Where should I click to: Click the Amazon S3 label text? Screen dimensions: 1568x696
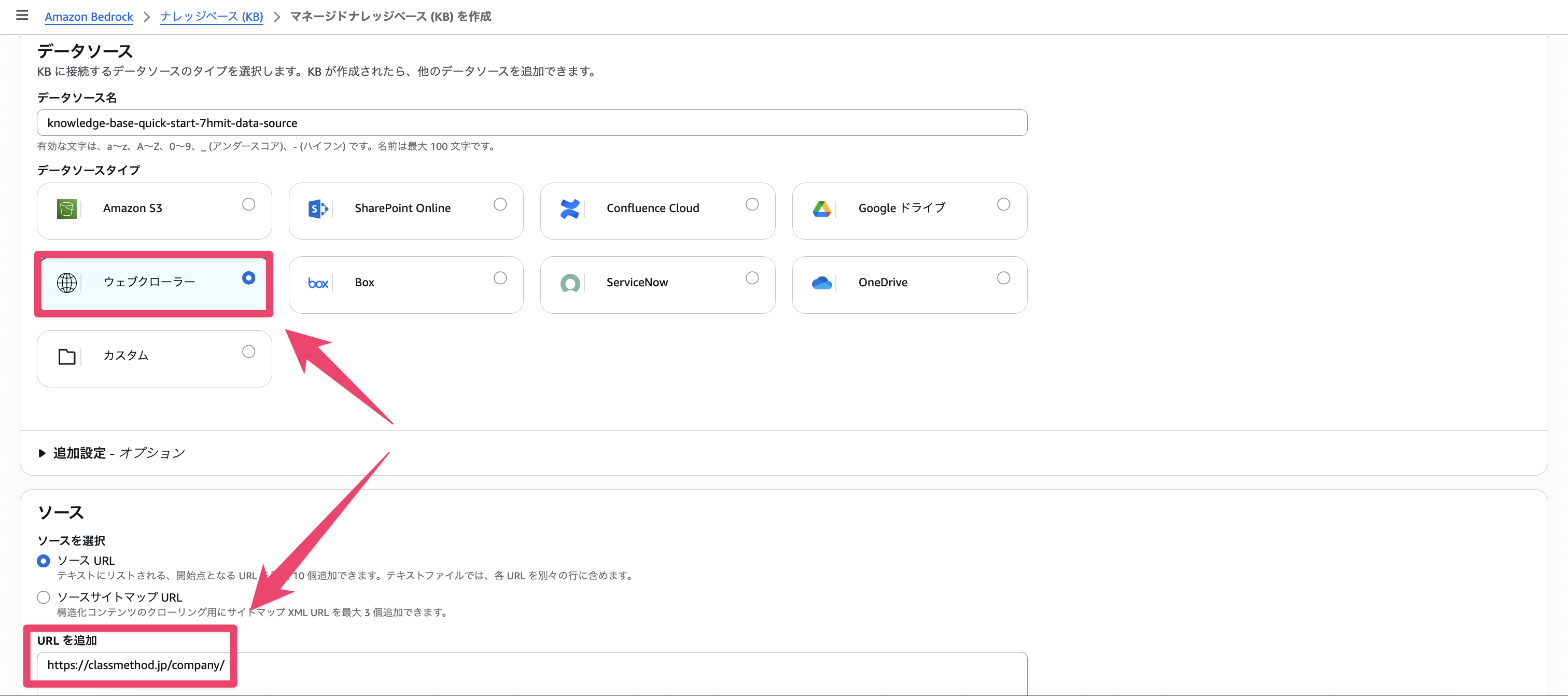[133, 208]
